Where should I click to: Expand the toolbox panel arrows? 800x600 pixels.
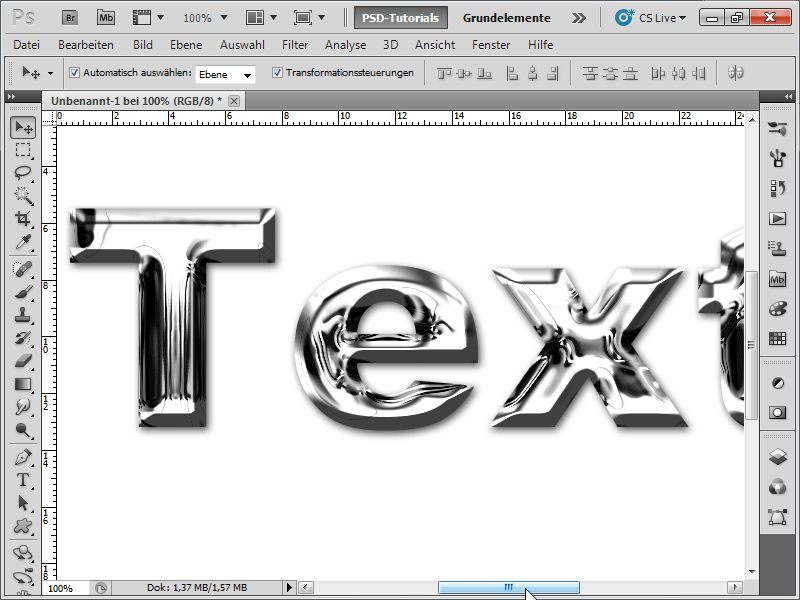click(11, 96)
